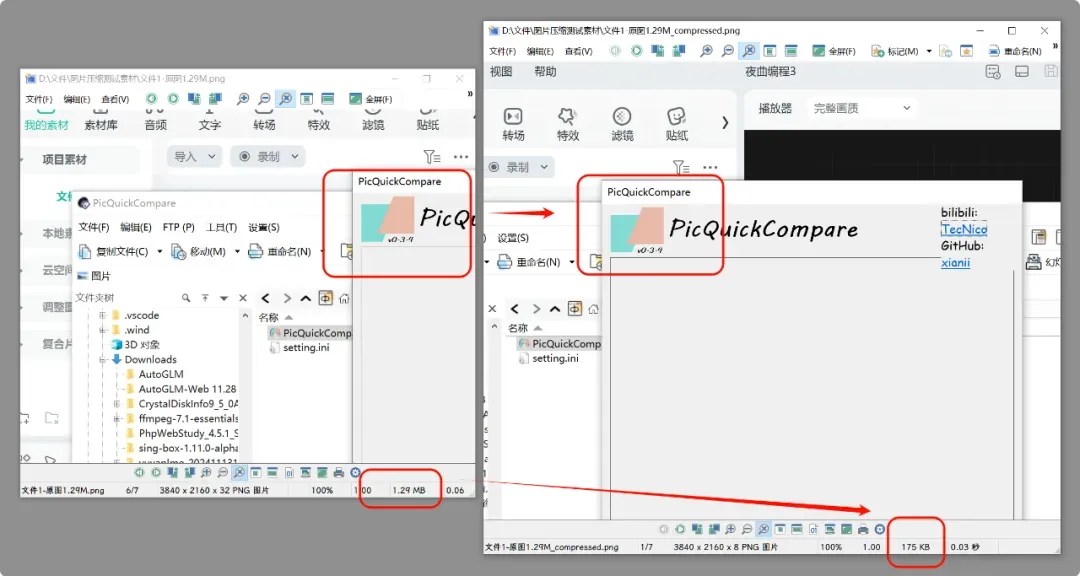Click the 贴纸 sticker icon in right window
The image size is (1080, 576).
click(676, 116)
